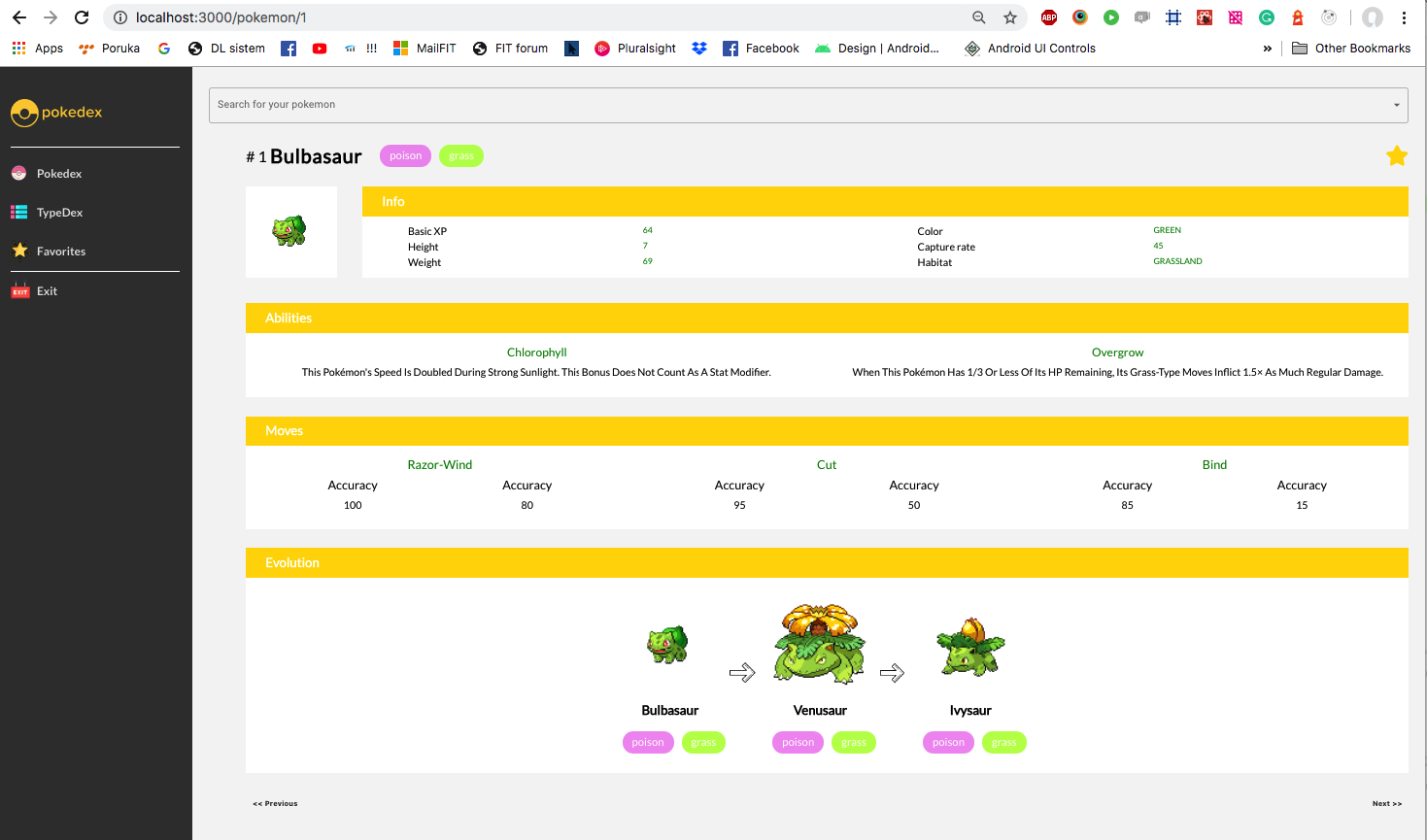
Task: Click the Grammarly extension icon
Action: pyautogui.click(x=1266, y=17)
